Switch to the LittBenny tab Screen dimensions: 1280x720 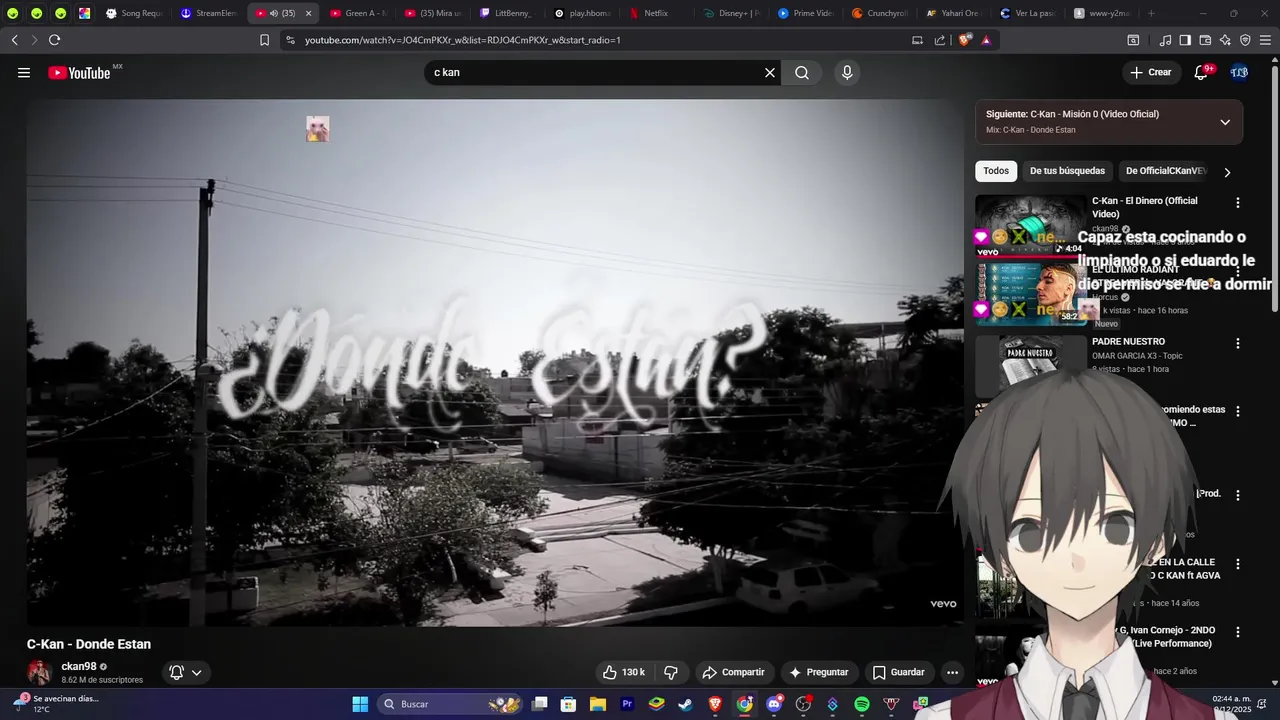coord(506,13)
